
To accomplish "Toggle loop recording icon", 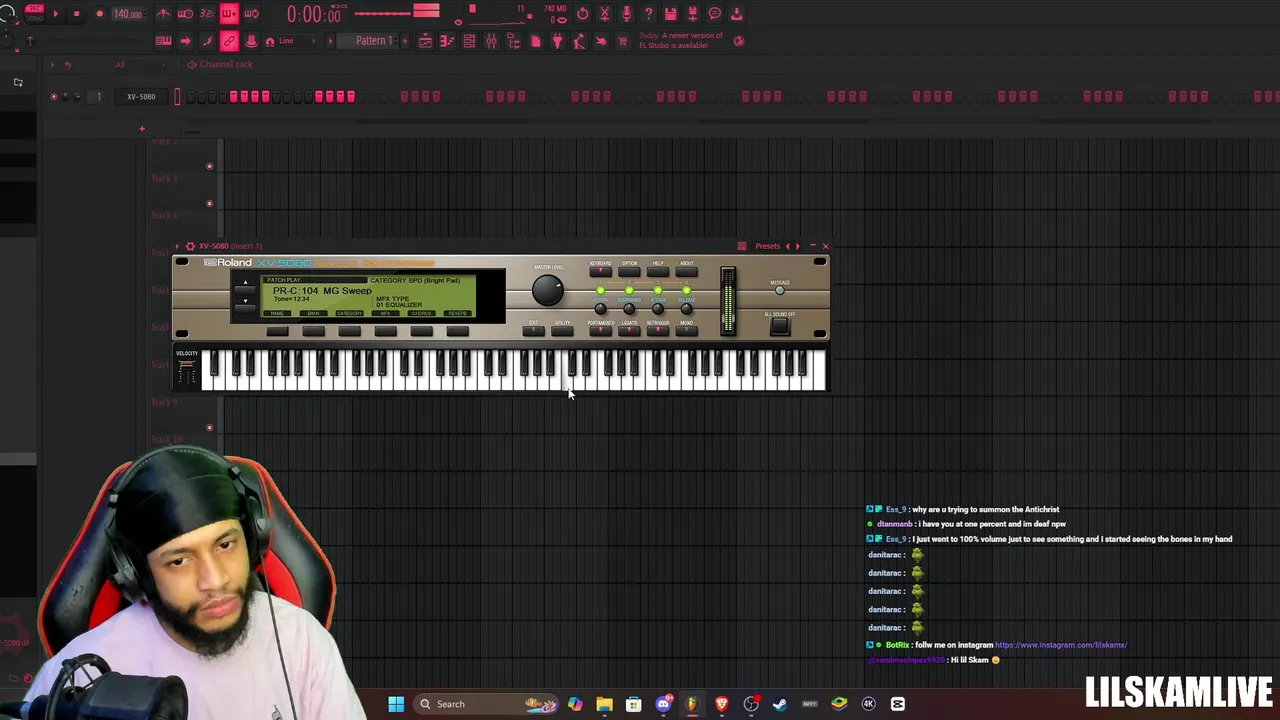I will click(x=252, y=13).
